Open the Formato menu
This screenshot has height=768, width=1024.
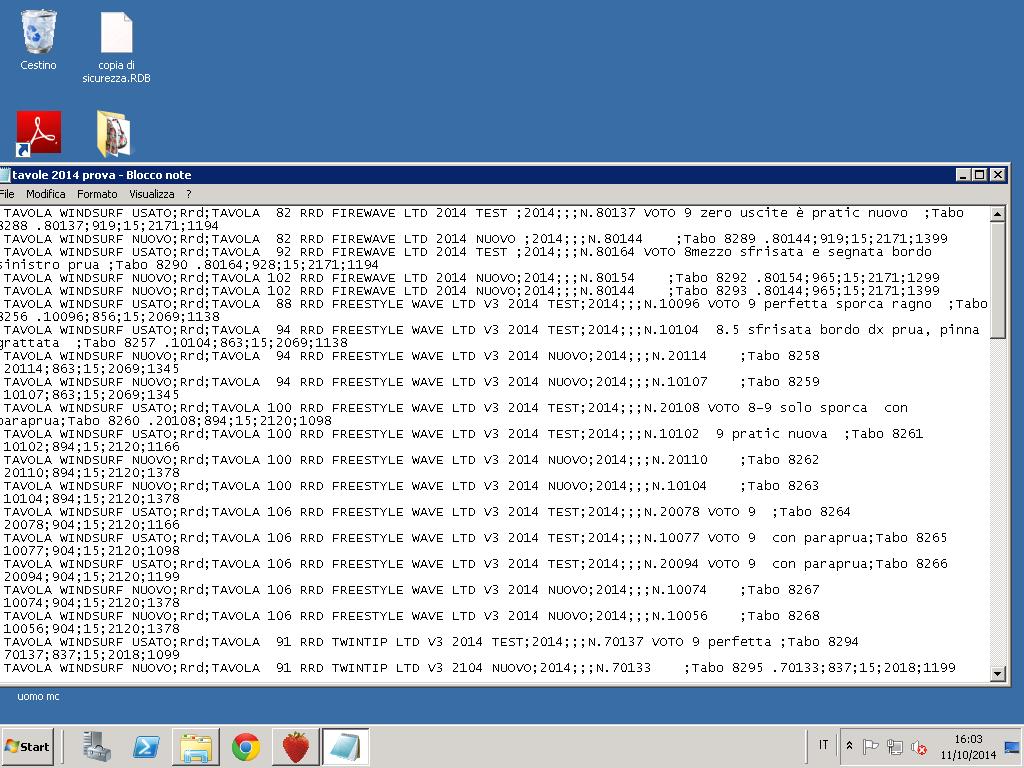pyautogui.click(x=97, y=194)
